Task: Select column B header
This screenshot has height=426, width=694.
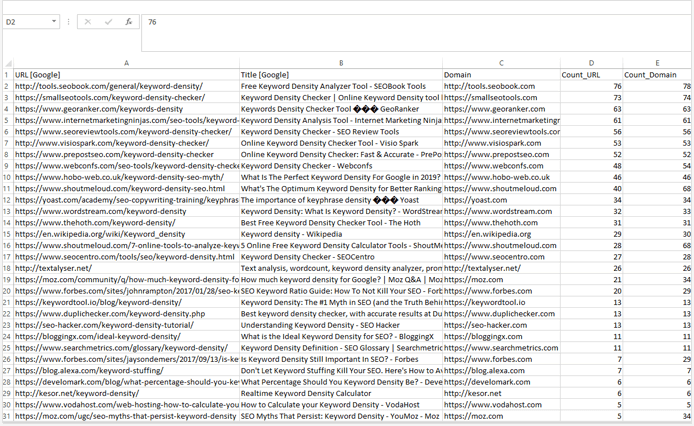Action: (341, 63)
